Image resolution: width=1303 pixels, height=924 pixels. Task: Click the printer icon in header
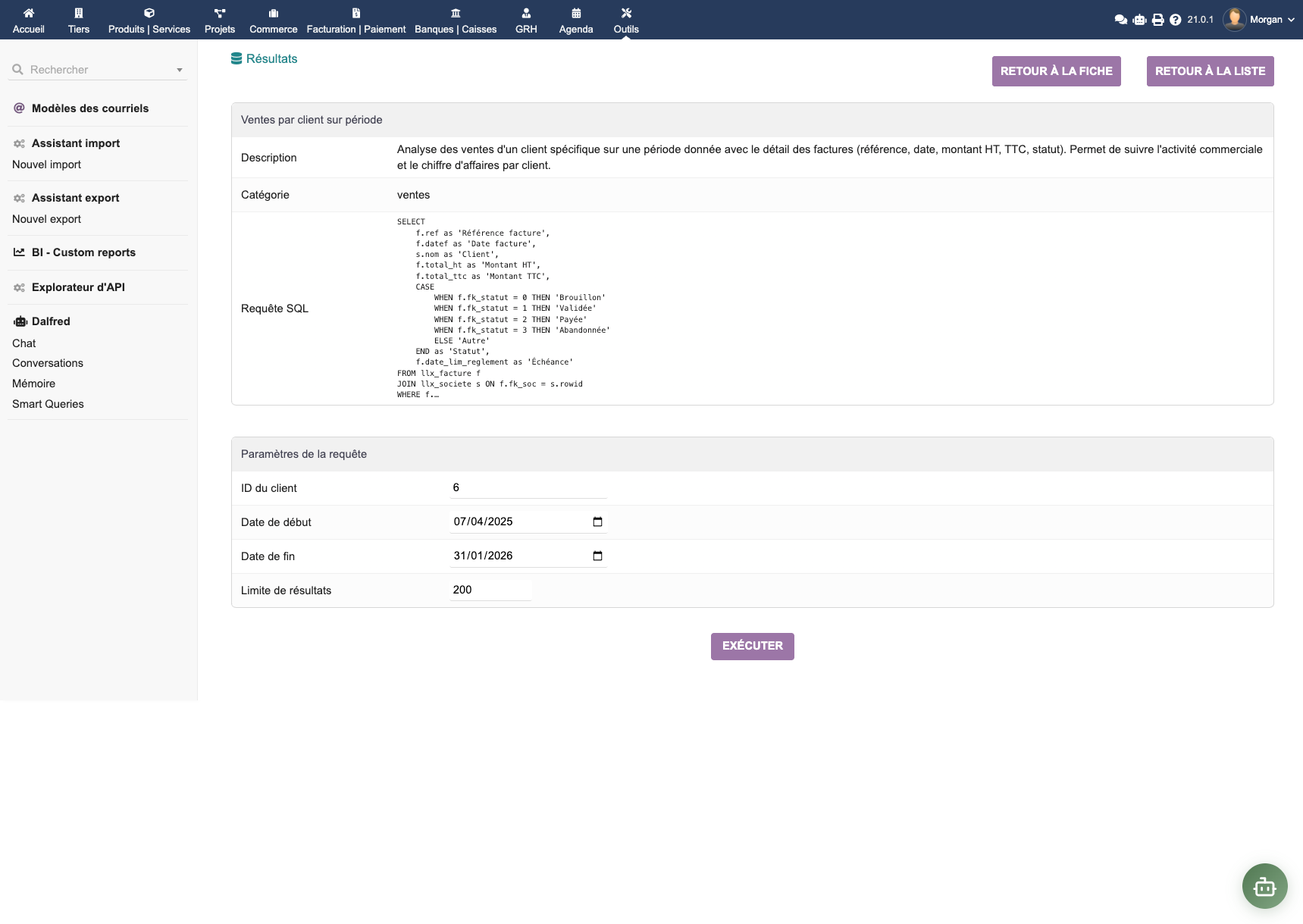click(x=1157, y=20)
